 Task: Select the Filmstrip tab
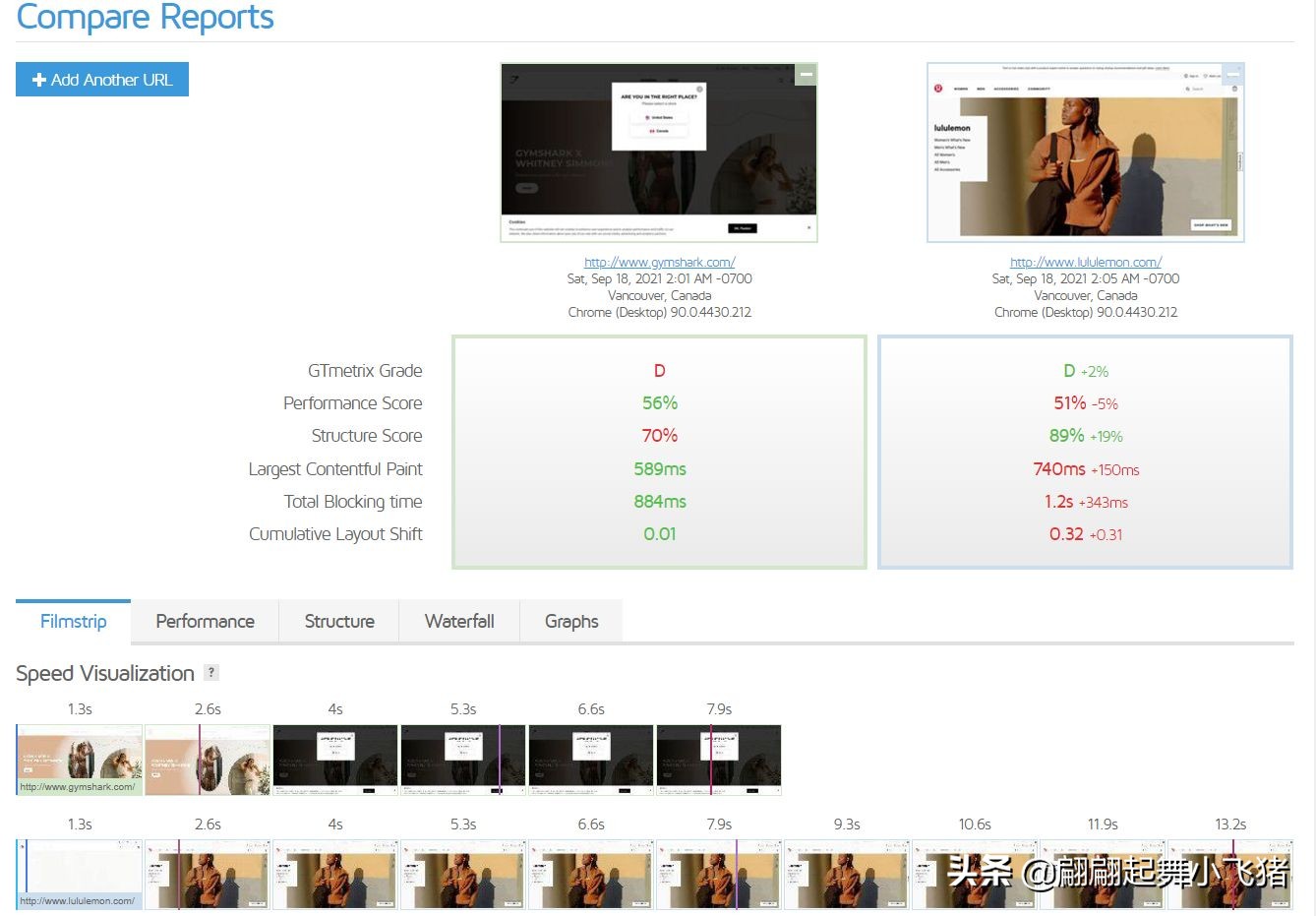click(74, 621)
